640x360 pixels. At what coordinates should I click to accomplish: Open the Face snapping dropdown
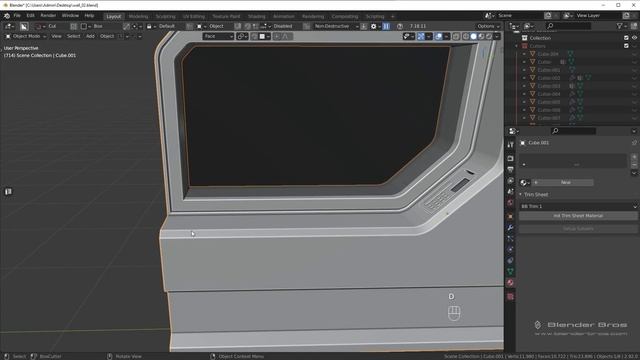(218, 36)
